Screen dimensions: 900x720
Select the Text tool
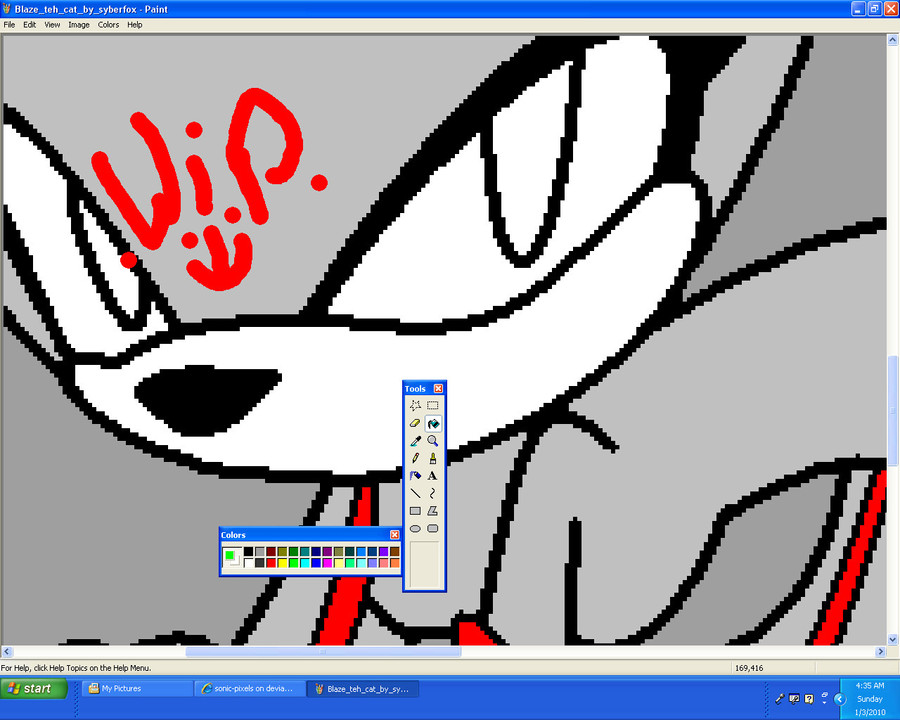coord(433,476)
